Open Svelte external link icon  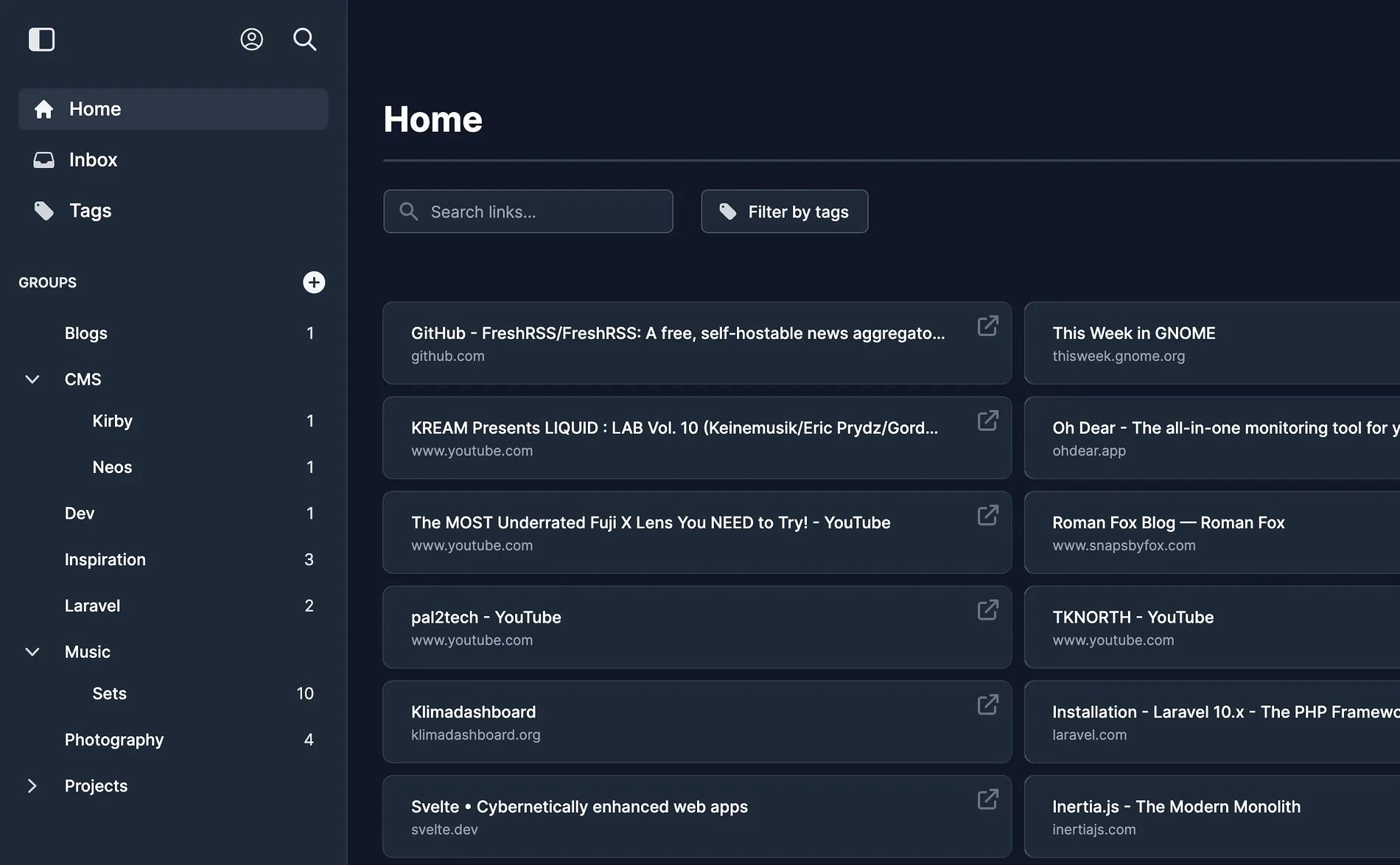[x=987, y=799]
